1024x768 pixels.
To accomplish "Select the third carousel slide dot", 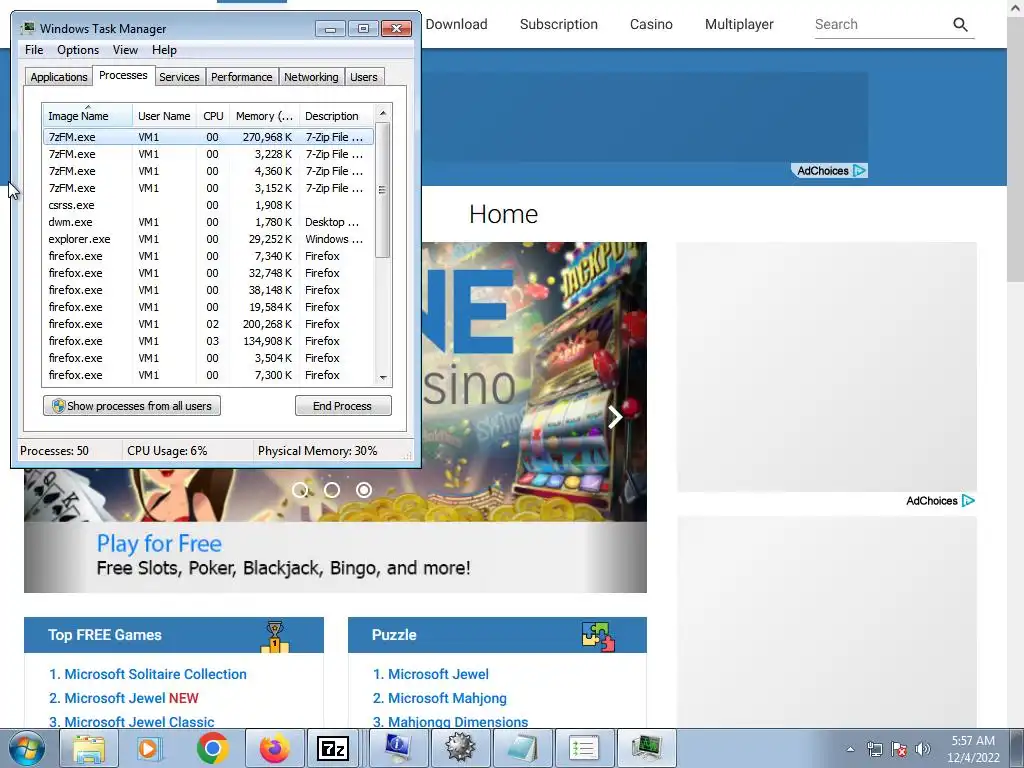I will point(364,490).
